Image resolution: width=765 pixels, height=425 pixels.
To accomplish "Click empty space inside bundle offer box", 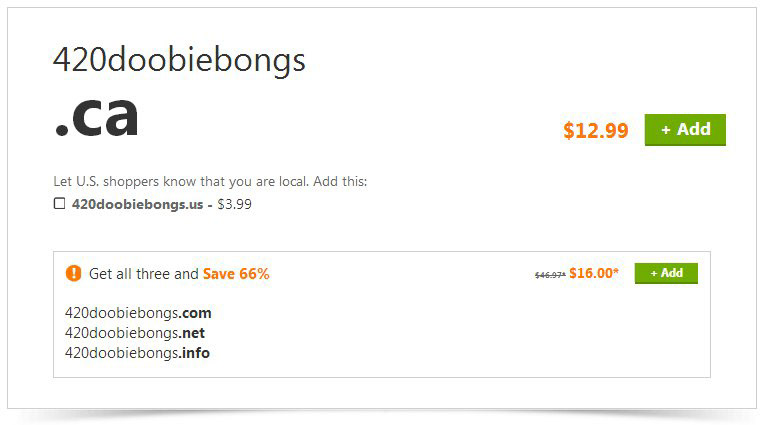I will point(439,332).
